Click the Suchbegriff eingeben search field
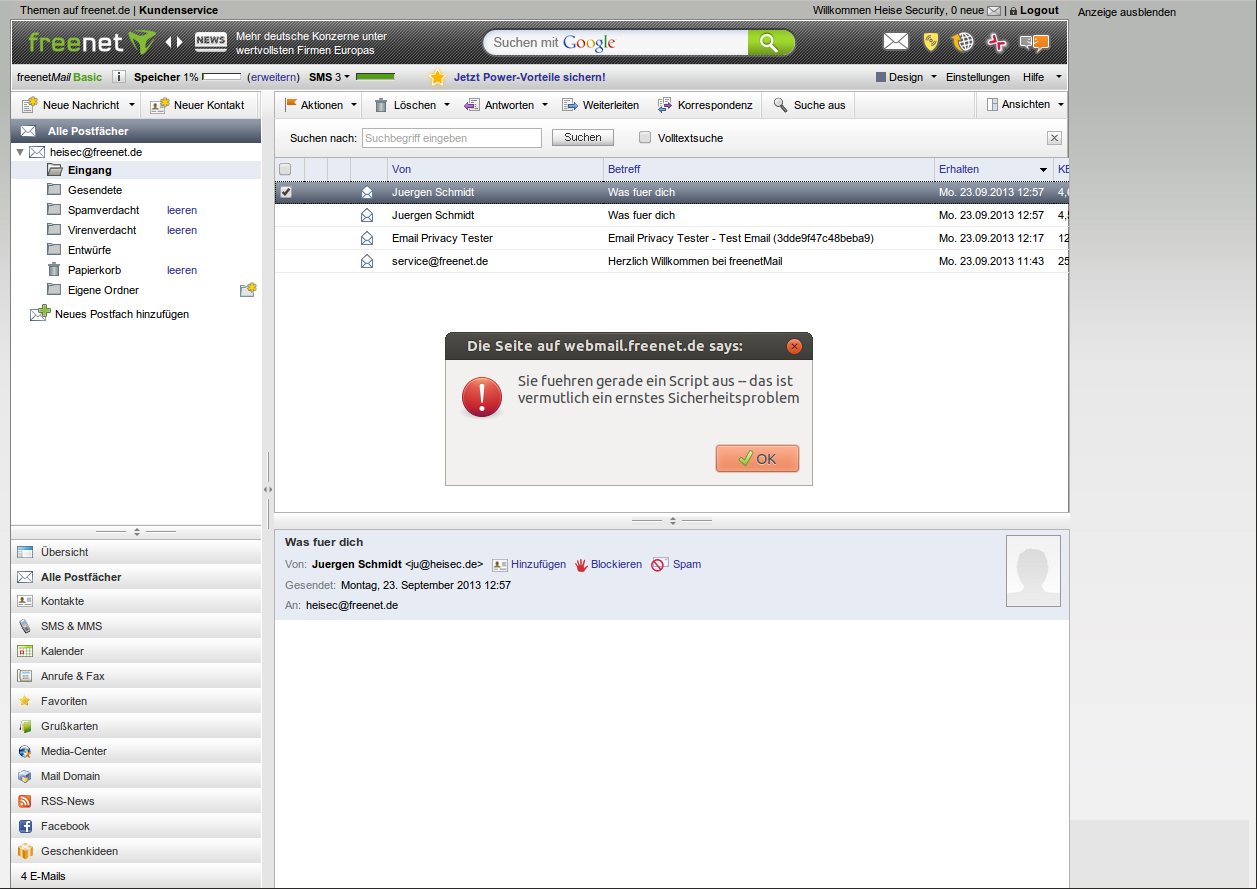This screenshot has width=1257, height=889. [451, 138]
